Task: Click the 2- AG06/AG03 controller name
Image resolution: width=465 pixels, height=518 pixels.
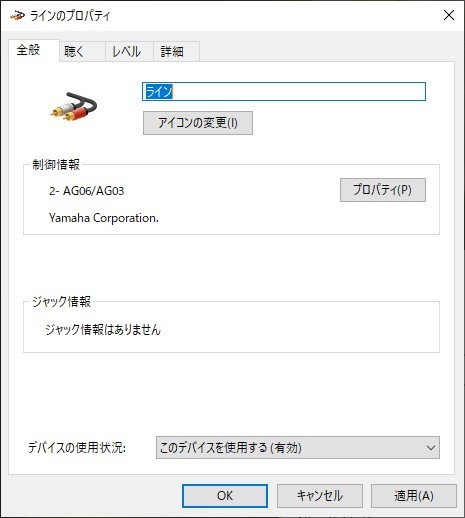Action: 87,191
